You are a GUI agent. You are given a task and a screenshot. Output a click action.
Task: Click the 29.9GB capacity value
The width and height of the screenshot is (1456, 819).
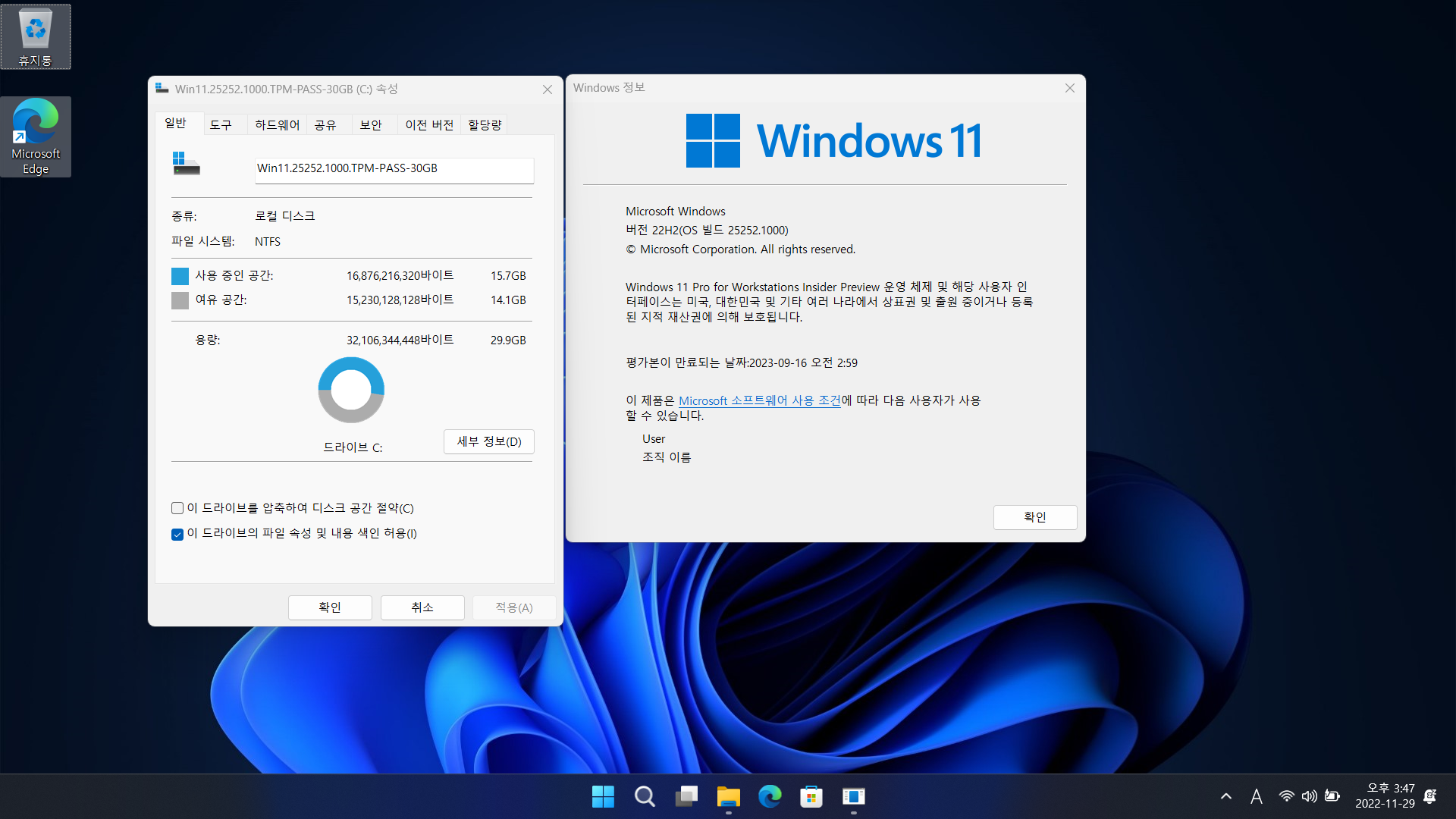(508, 340)
